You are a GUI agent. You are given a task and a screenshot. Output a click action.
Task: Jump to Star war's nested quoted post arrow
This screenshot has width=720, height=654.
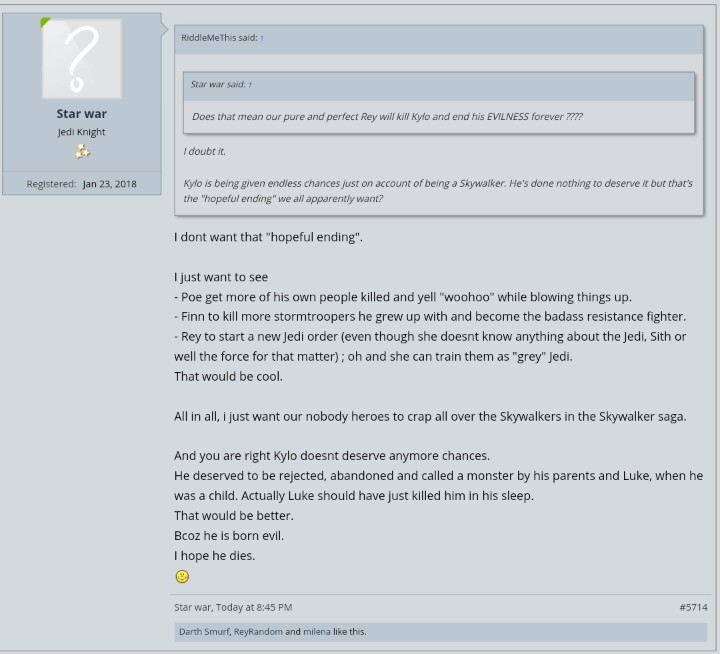(x=250, y=85)
